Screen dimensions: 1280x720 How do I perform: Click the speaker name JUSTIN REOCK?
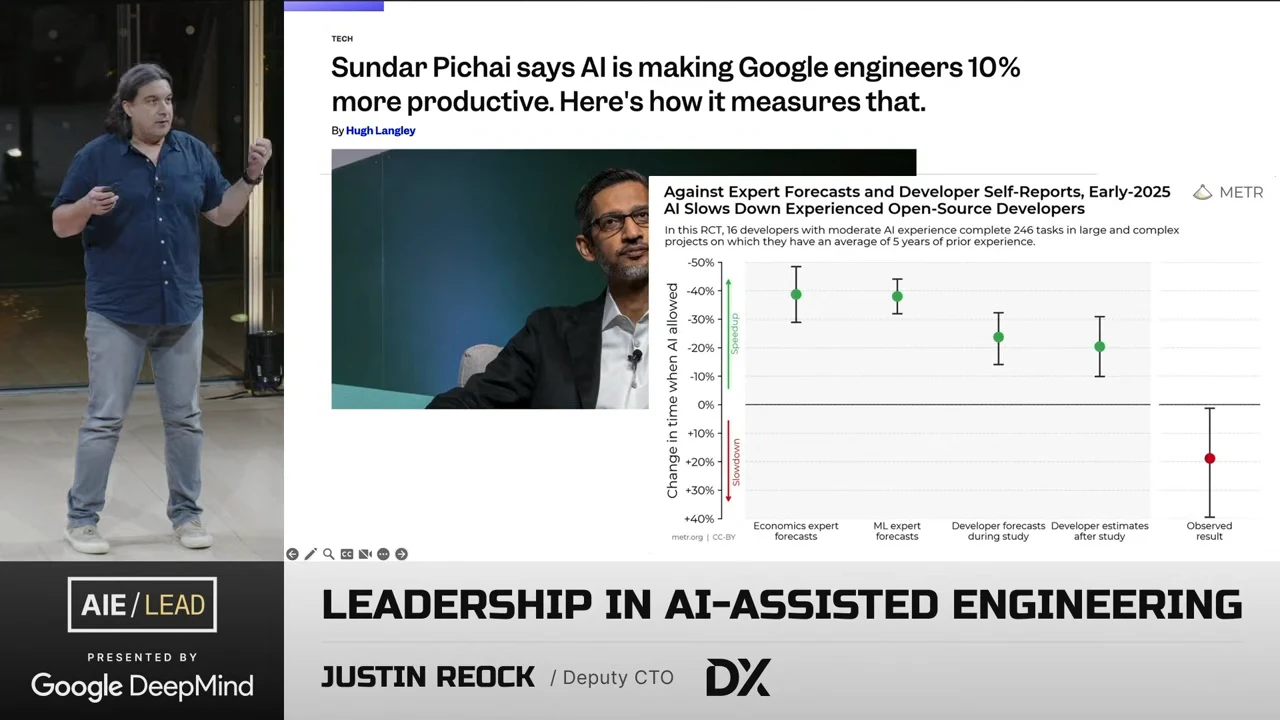[428, 678]
